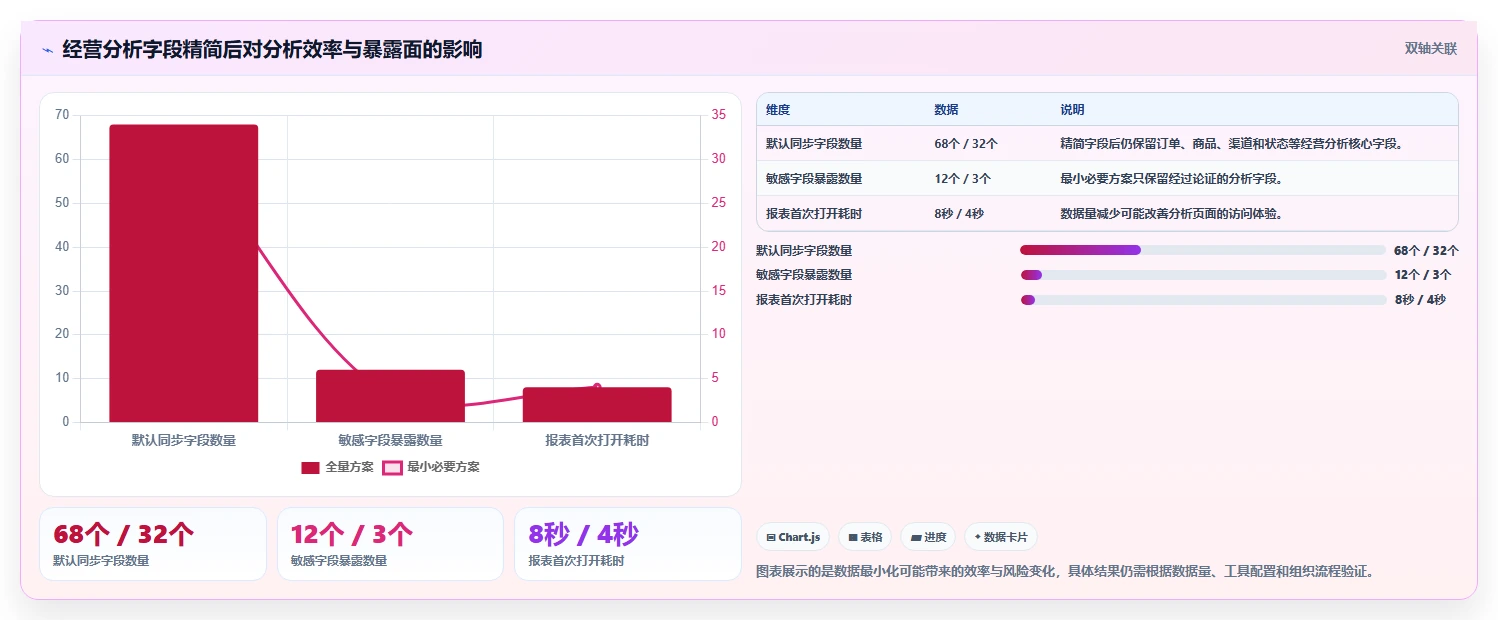Click the 表格 tag chip
Screen dimensions: 1498x620
pos(865,537)
